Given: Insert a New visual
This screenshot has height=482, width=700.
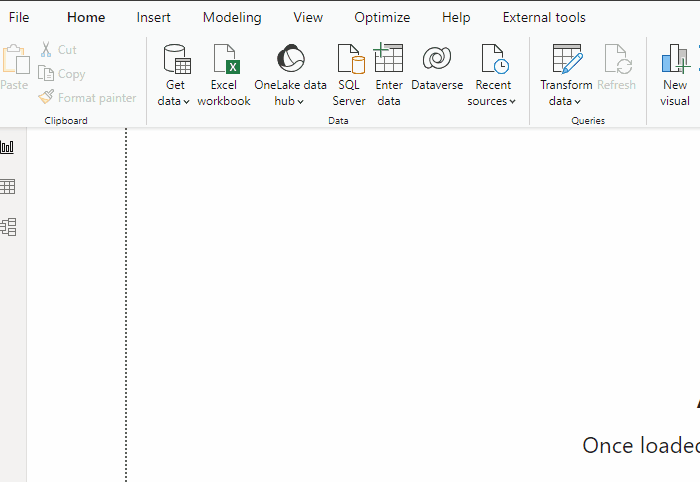Looking at the screenshot, I should pos(675,75).
